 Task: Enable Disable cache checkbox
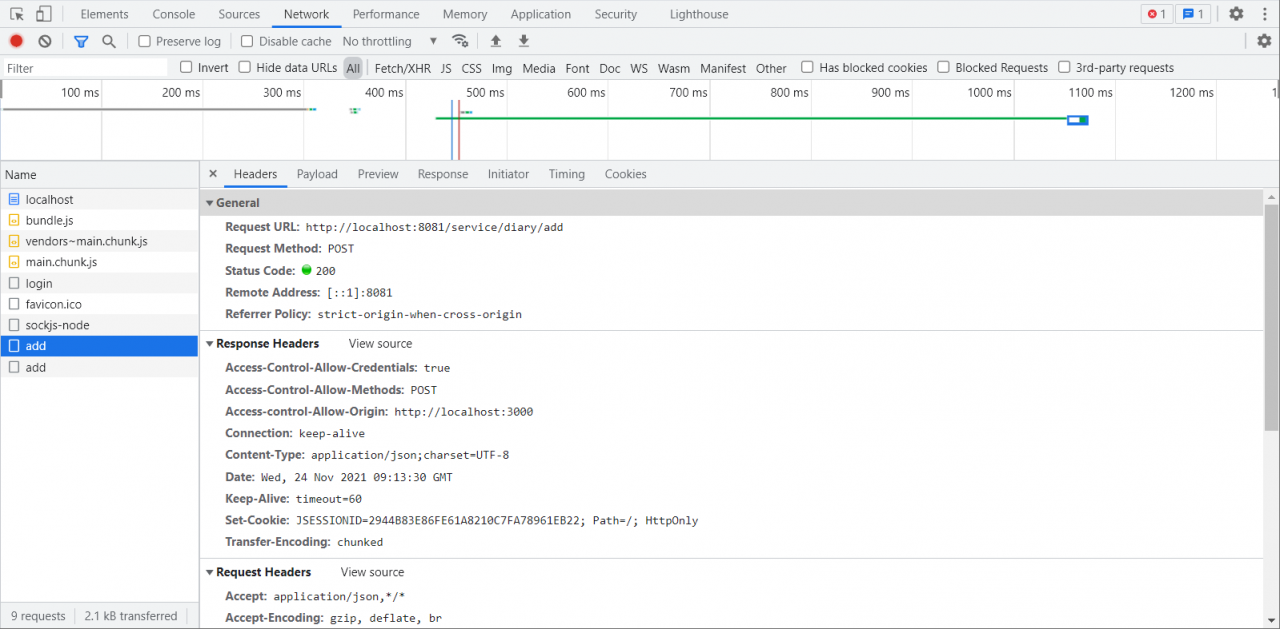click(247, 41)
